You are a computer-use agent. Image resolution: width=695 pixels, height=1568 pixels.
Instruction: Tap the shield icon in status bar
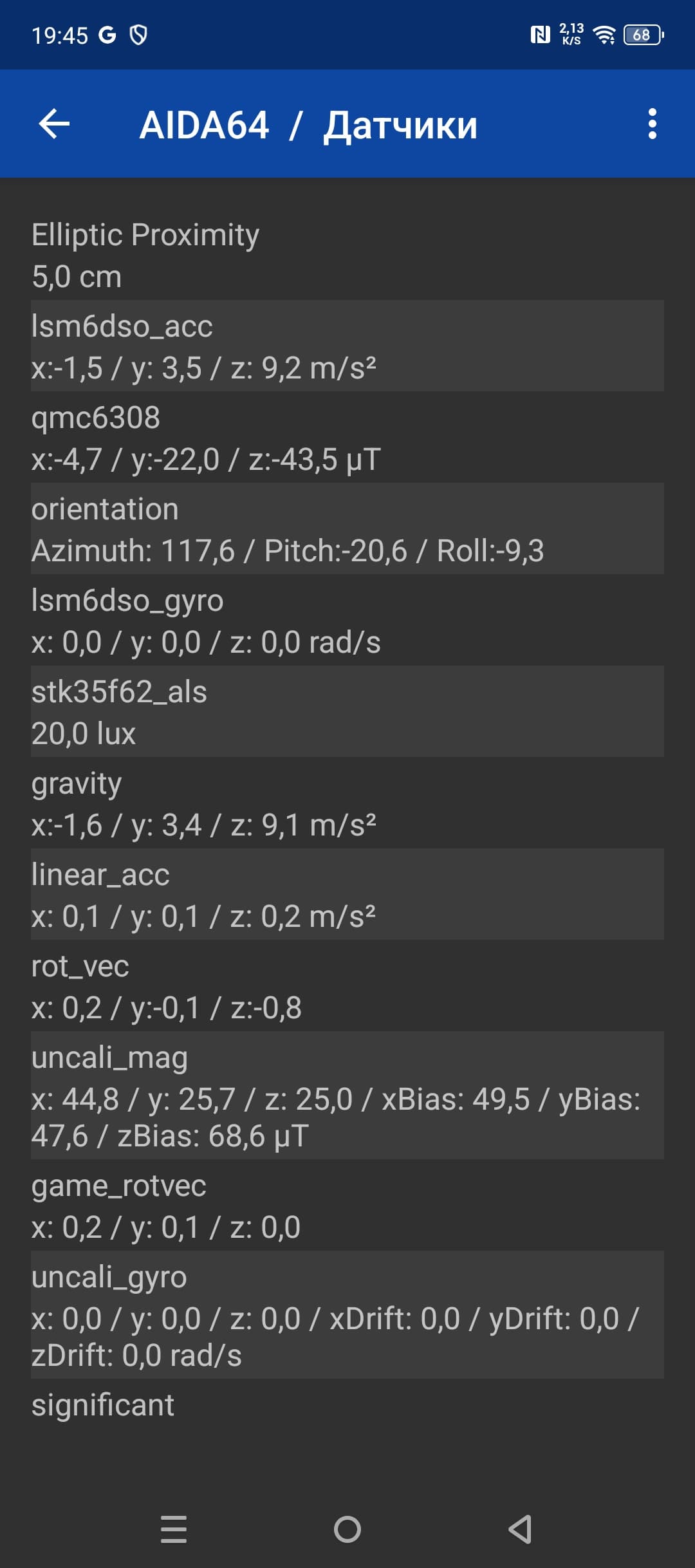(x=138, y=35)
